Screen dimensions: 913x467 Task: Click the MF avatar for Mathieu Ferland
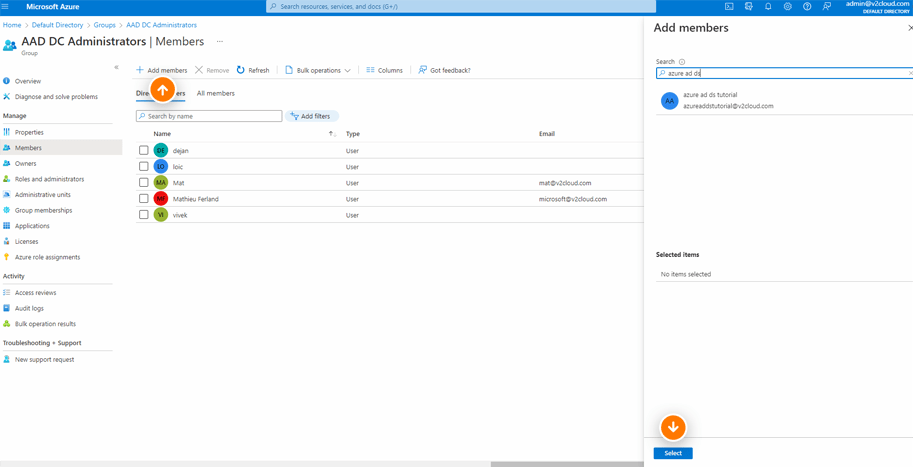click(161, 199)
